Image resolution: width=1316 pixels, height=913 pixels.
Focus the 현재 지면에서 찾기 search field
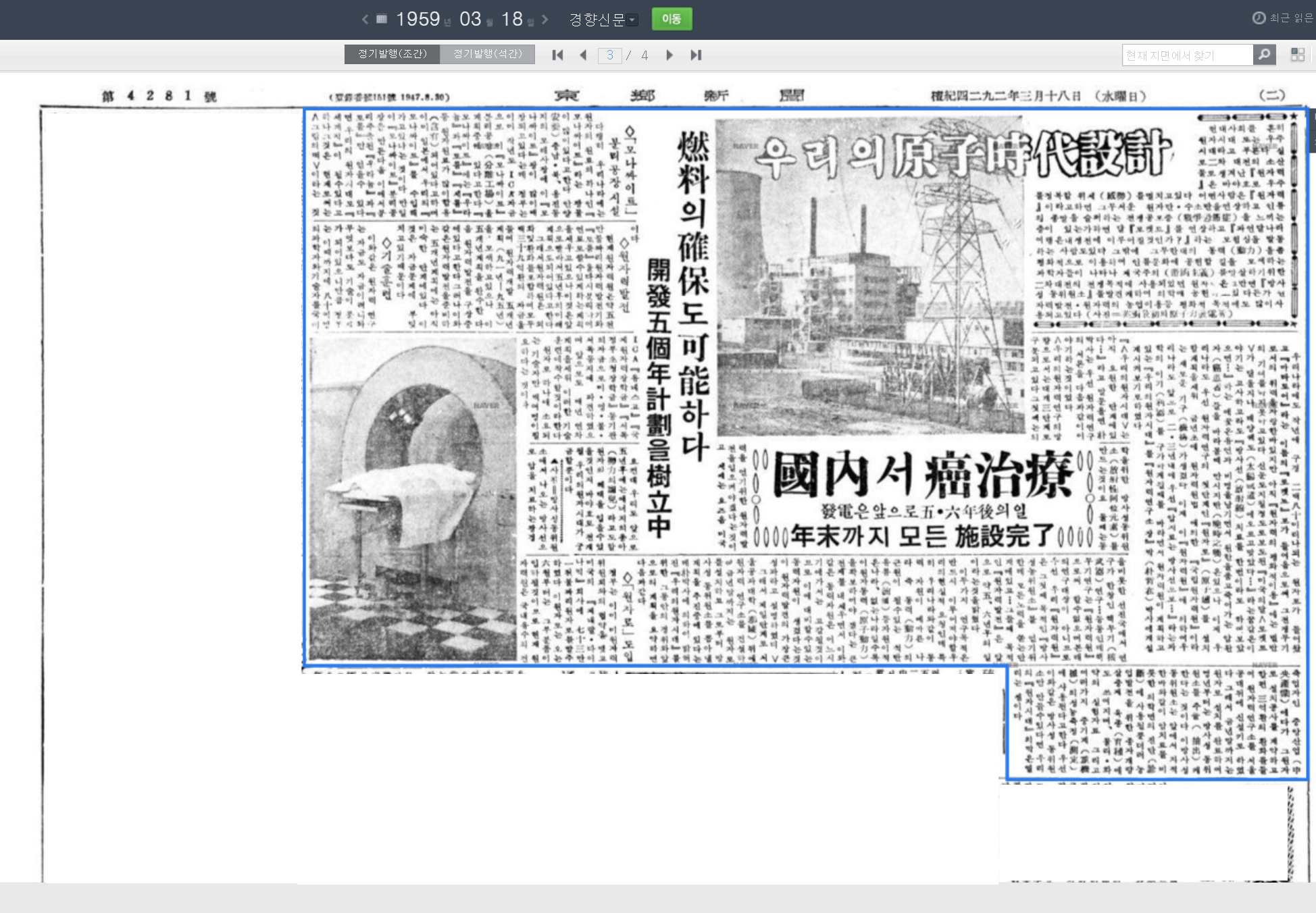click(x=1187, y=55)
